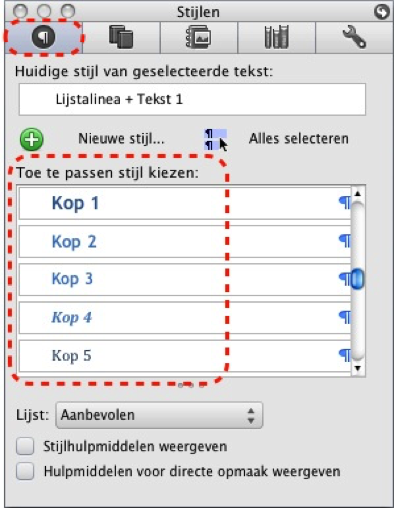Enable Hulpmiddelen voor directe opmaak weergeven
394x508 pixels.
tap(25, 471)
